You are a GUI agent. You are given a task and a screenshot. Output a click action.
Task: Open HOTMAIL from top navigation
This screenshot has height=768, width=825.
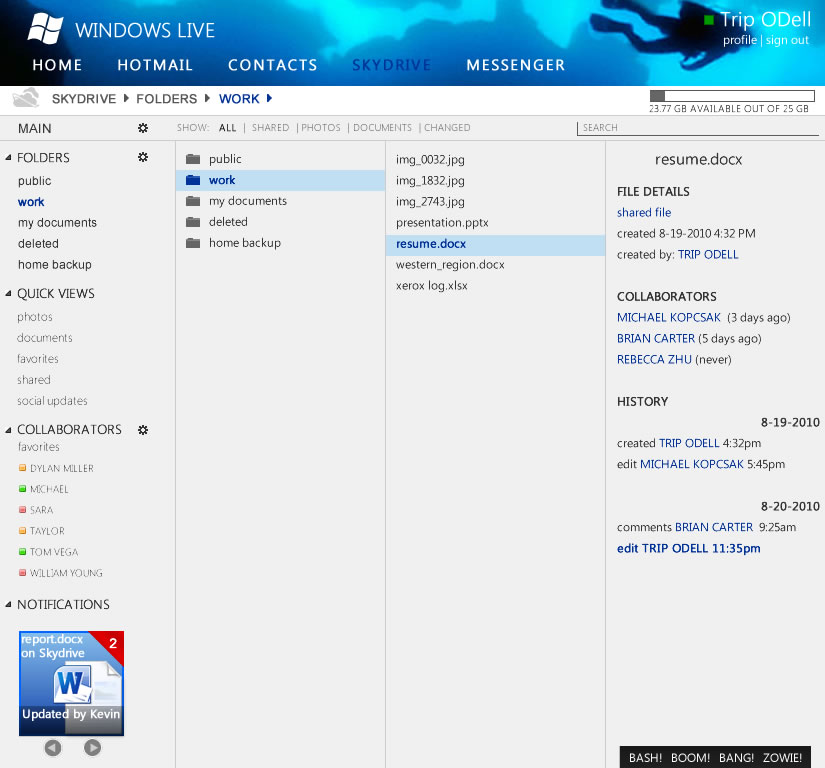[x=155, y=65]
